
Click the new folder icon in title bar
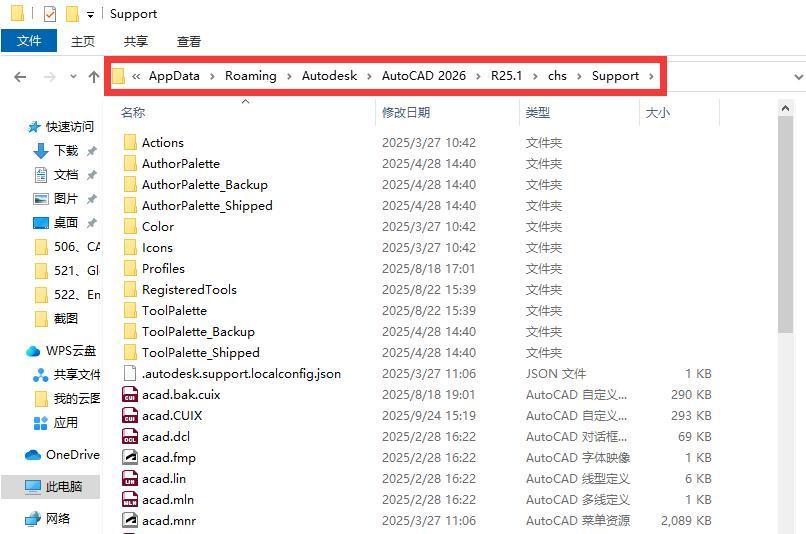click(72, 14)
